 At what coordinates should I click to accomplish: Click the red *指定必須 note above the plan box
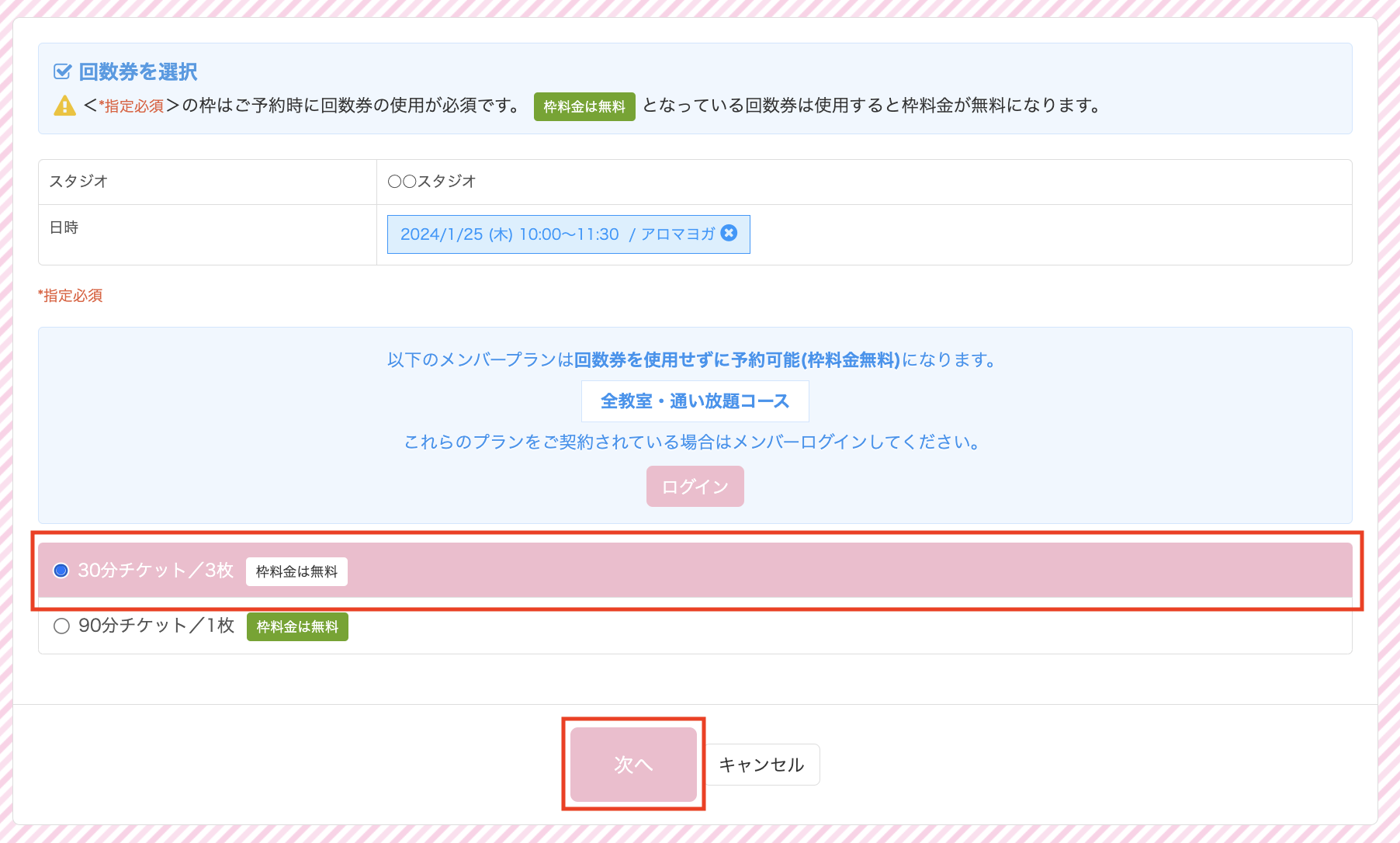[x=71, y=296]
